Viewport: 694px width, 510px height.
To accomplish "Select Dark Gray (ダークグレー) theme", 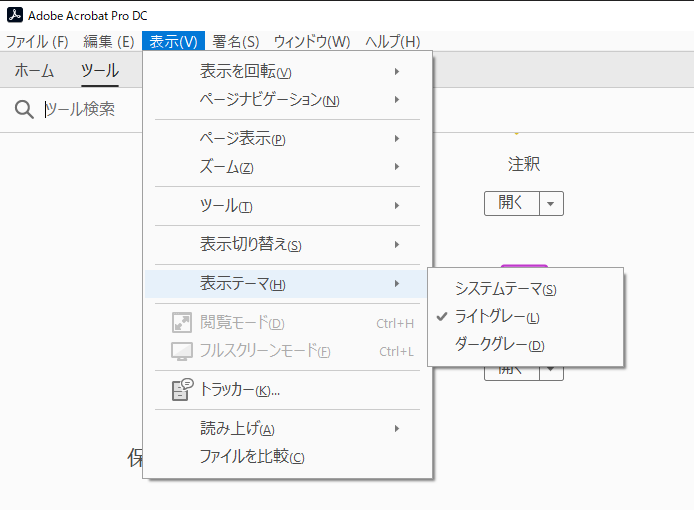I will (525, 344).
